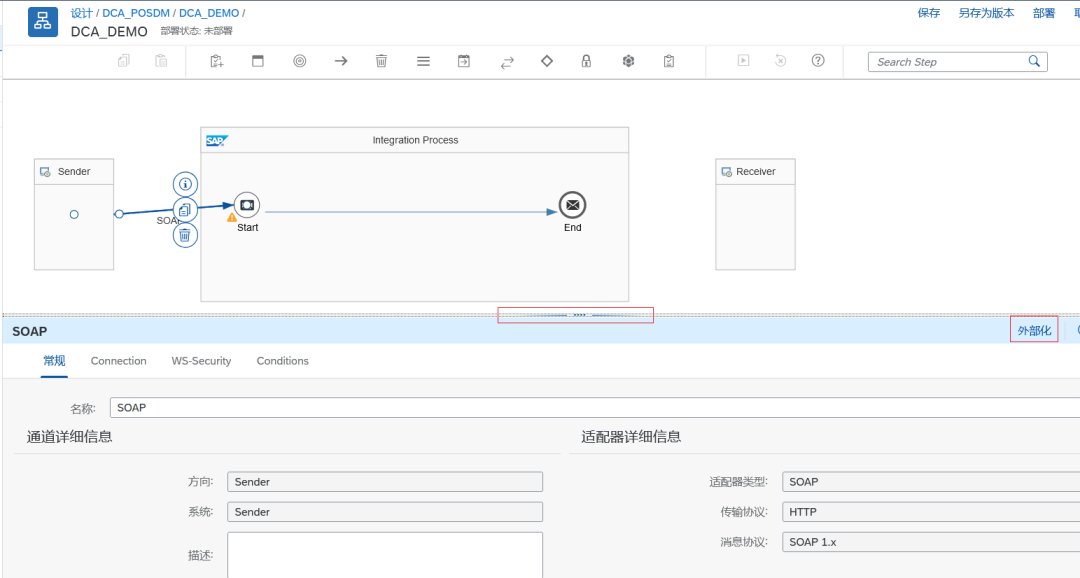Click the 保存 button
The height and width of the screenshot is (578, 1080).
tap(928, 13)
